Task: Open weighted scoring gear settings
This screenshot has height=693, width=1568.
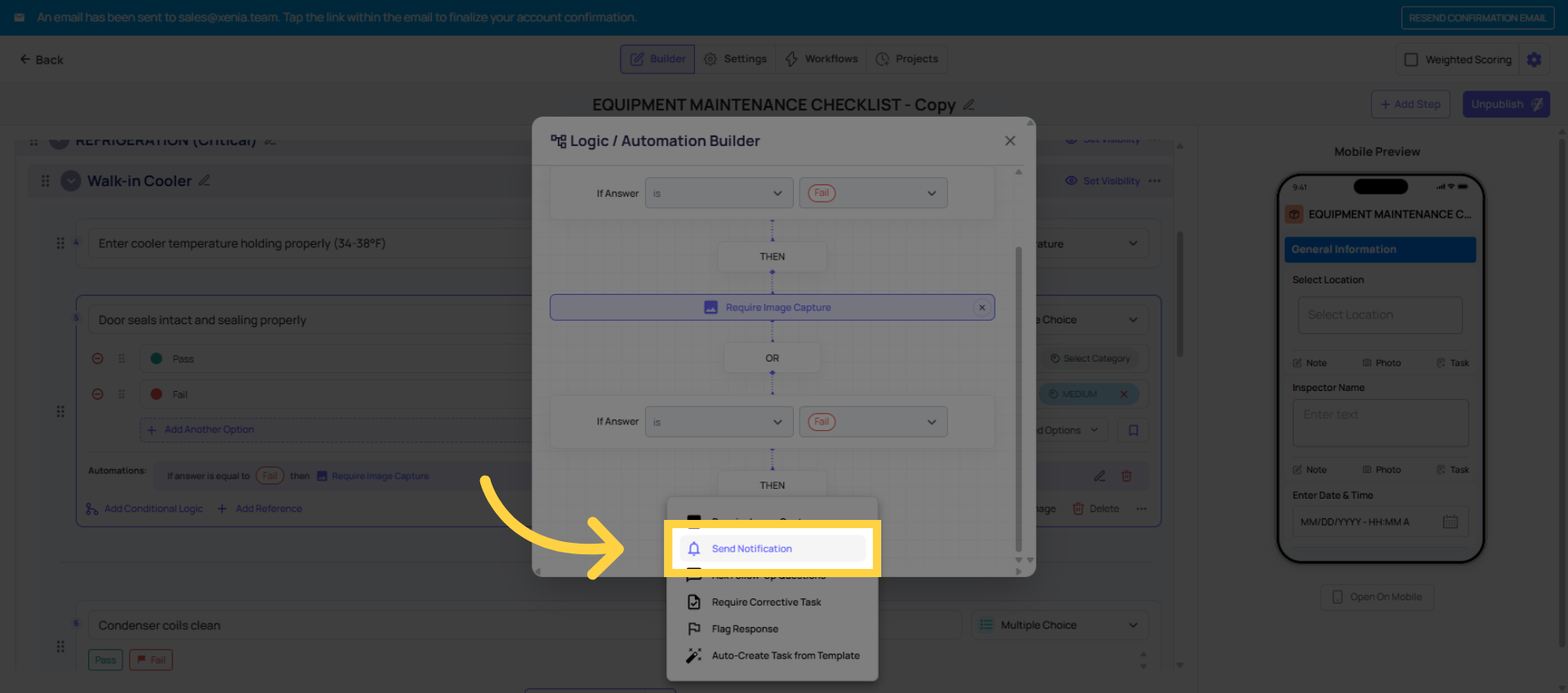Action: point(1535,60)
